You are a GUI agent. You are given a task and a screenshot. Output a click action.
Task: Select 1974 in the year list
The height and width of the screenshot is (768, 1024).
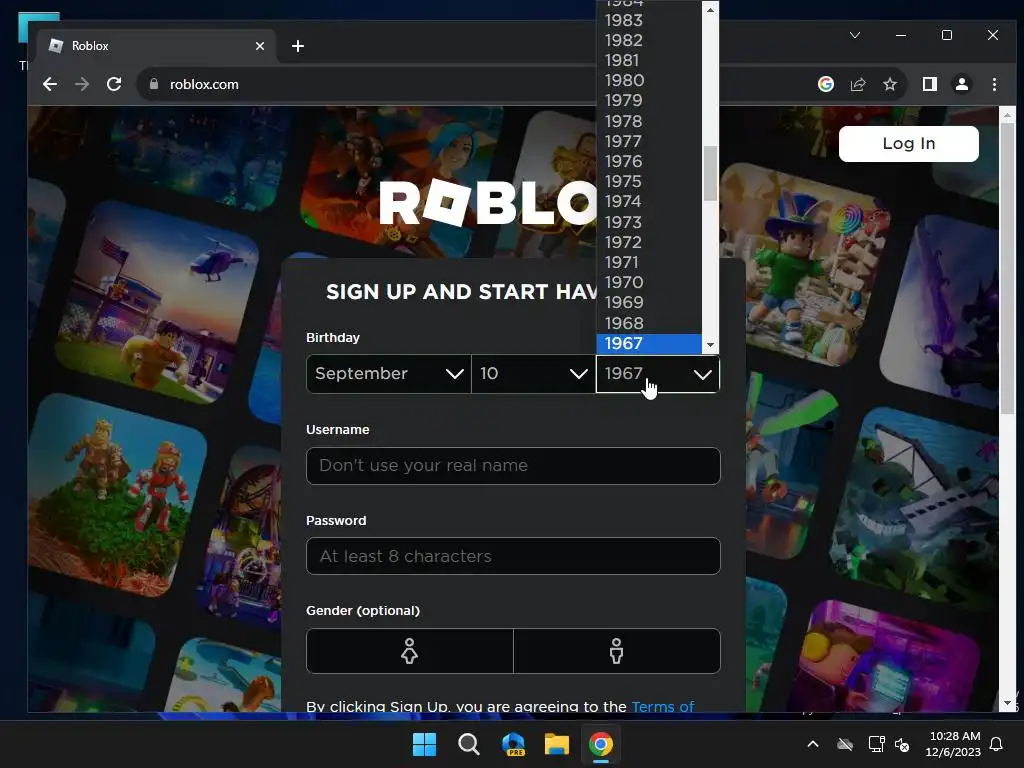648,202
